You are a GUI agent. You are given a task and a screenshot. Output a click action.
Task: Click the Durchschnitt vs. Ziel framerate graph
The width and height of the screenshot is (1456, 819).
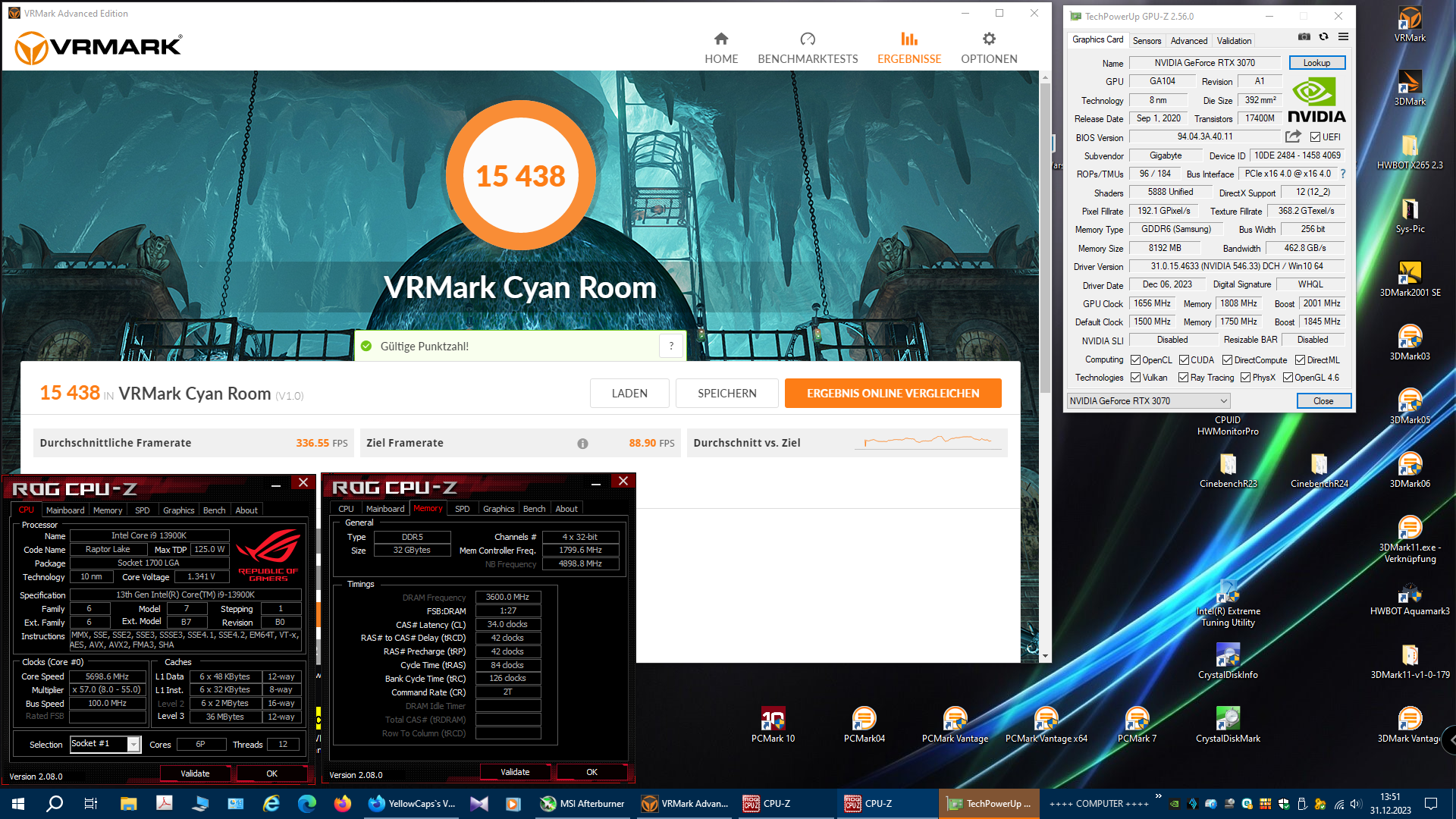(x=927, y=441)
